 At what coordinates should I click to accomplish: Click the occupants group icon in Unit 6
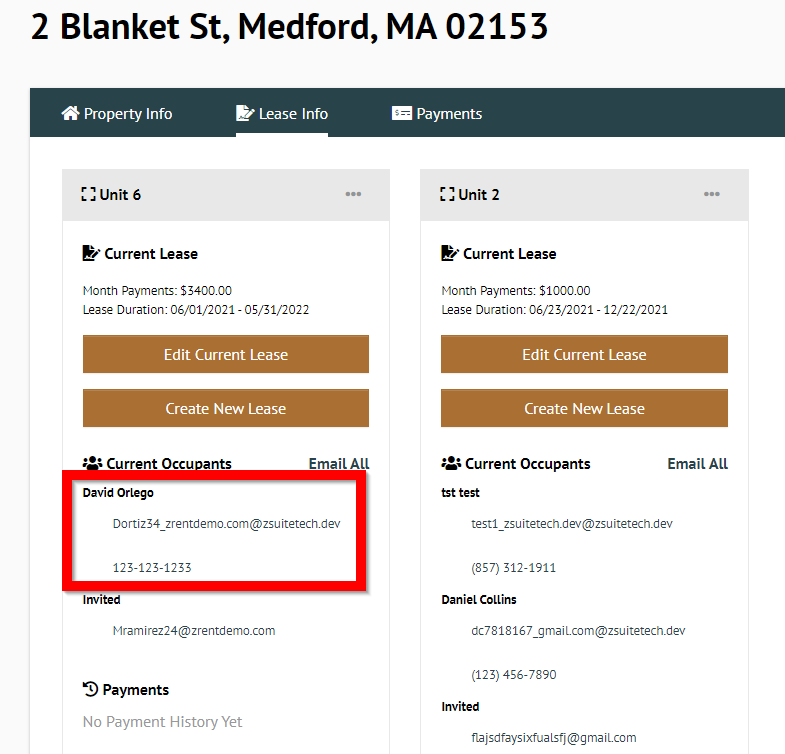pyautogui.click(x=93, y=464)
